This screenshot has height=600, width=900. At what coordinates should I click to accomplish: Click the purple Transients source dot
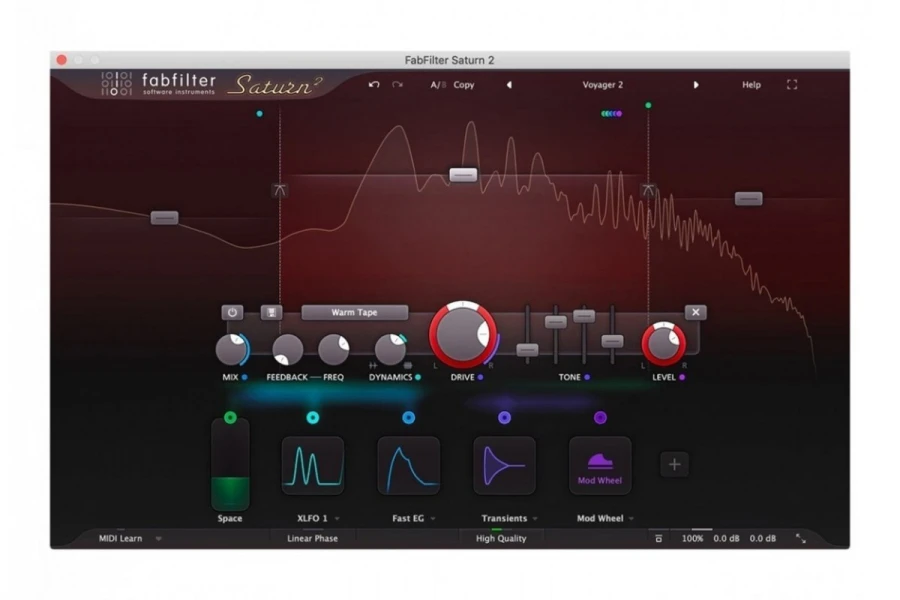coord(505,417)
